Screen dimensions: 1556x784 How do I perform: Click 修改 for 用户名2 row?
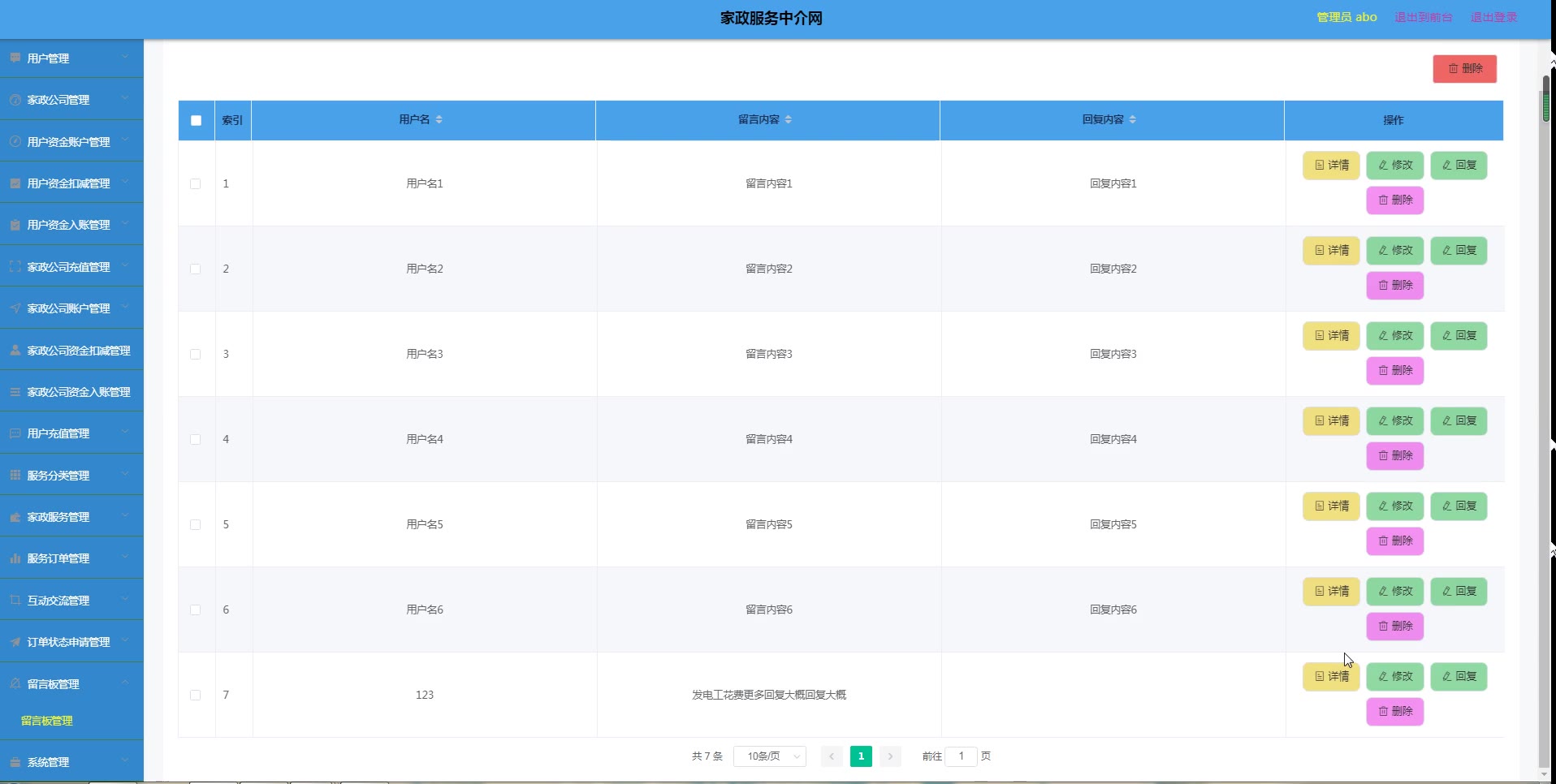pos(1395,251)
